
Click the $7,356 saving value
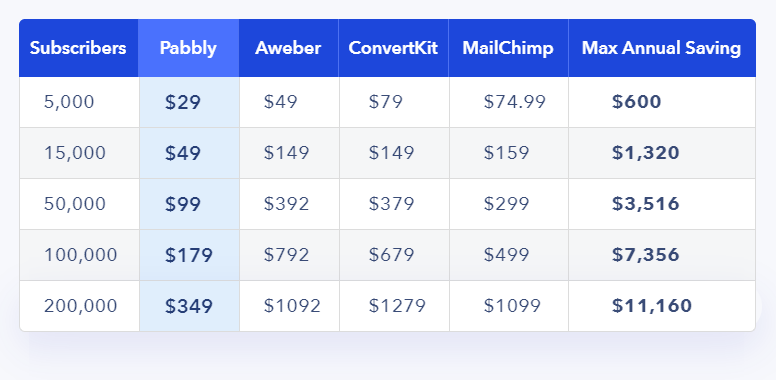point(645,255)
